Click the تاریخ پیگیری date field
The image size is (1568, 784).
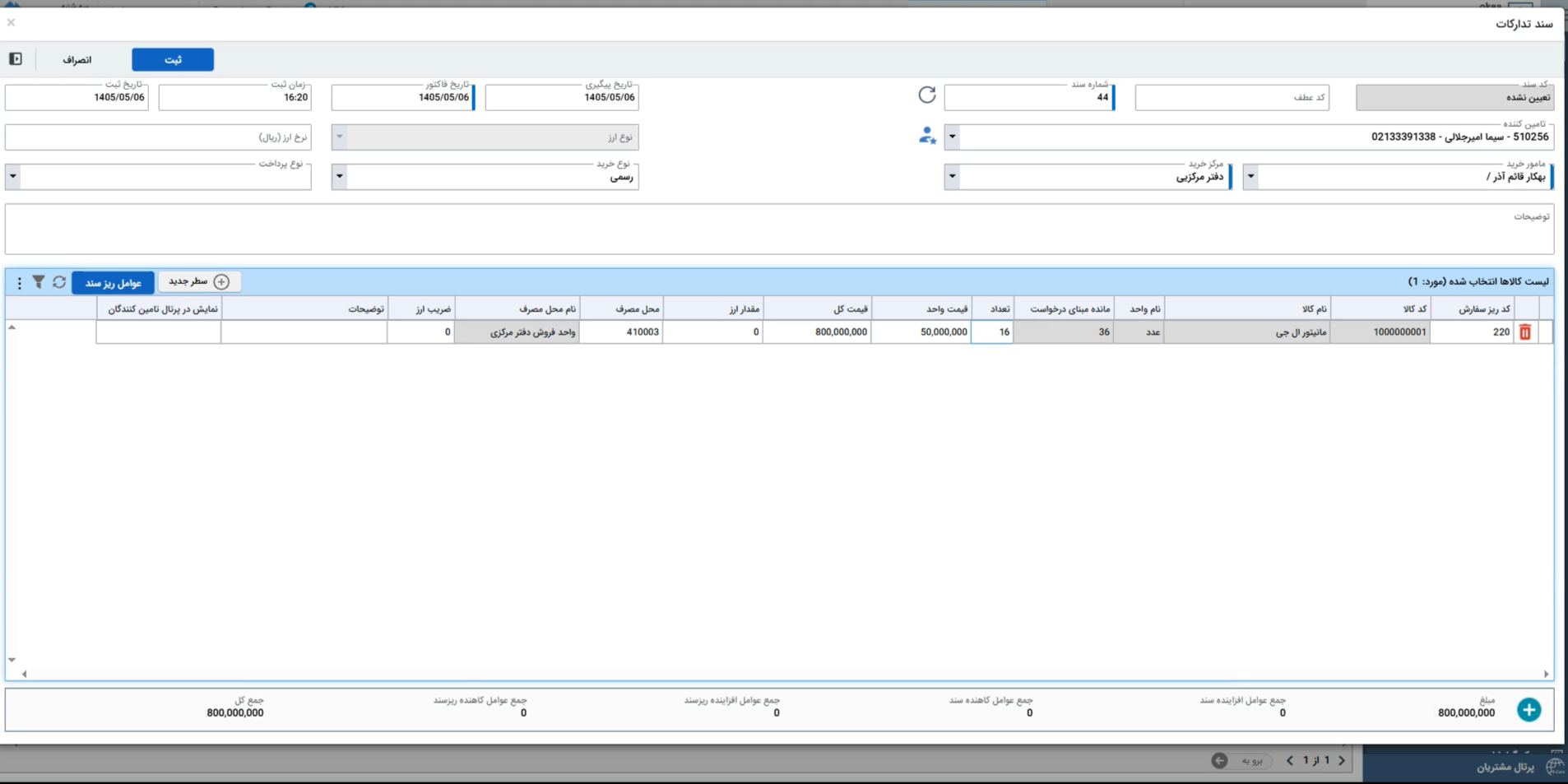tap(562, 97)
